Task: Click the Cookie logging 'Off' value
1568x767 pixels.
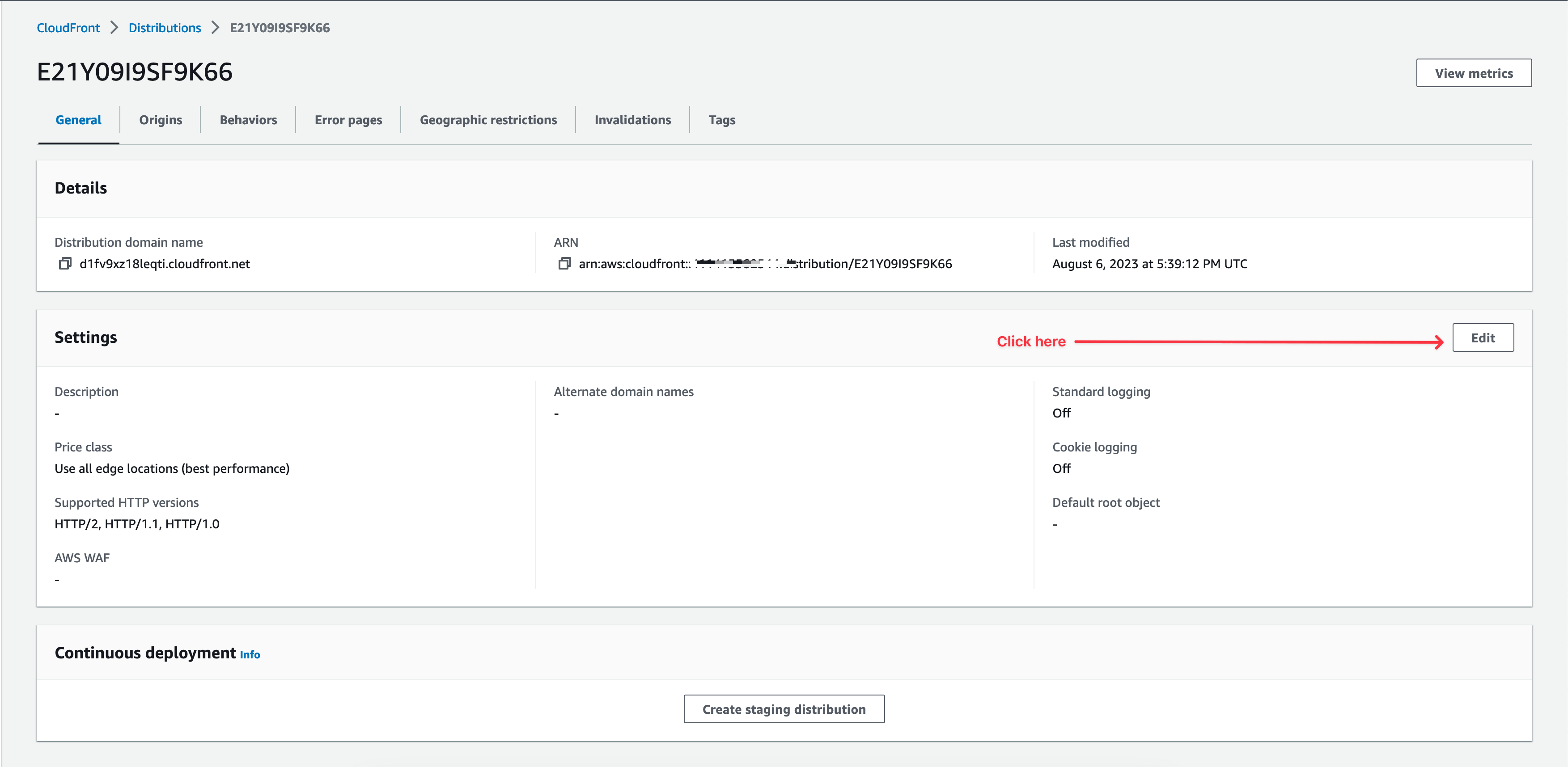Action: click(1061, 468)
